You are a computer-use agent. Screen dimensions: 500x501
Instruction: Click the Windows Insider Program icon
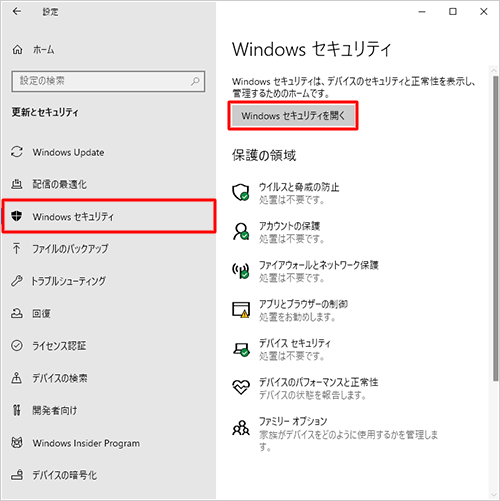click(17, 442)
